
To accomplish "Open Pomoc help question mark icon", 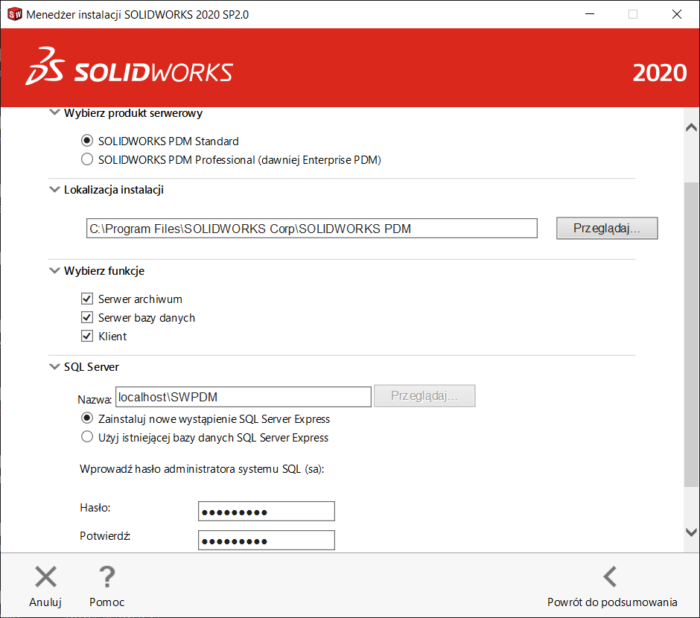I will tap(107, 576).
